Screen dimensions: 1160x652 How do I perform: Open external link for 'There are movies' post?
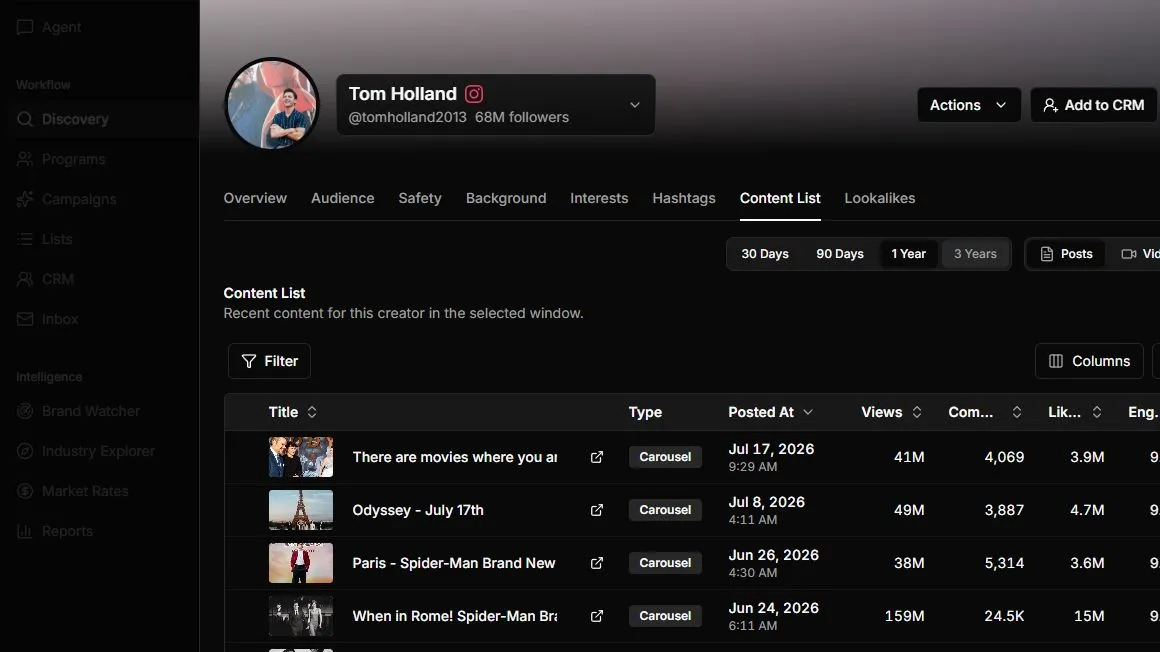point(596,457)
